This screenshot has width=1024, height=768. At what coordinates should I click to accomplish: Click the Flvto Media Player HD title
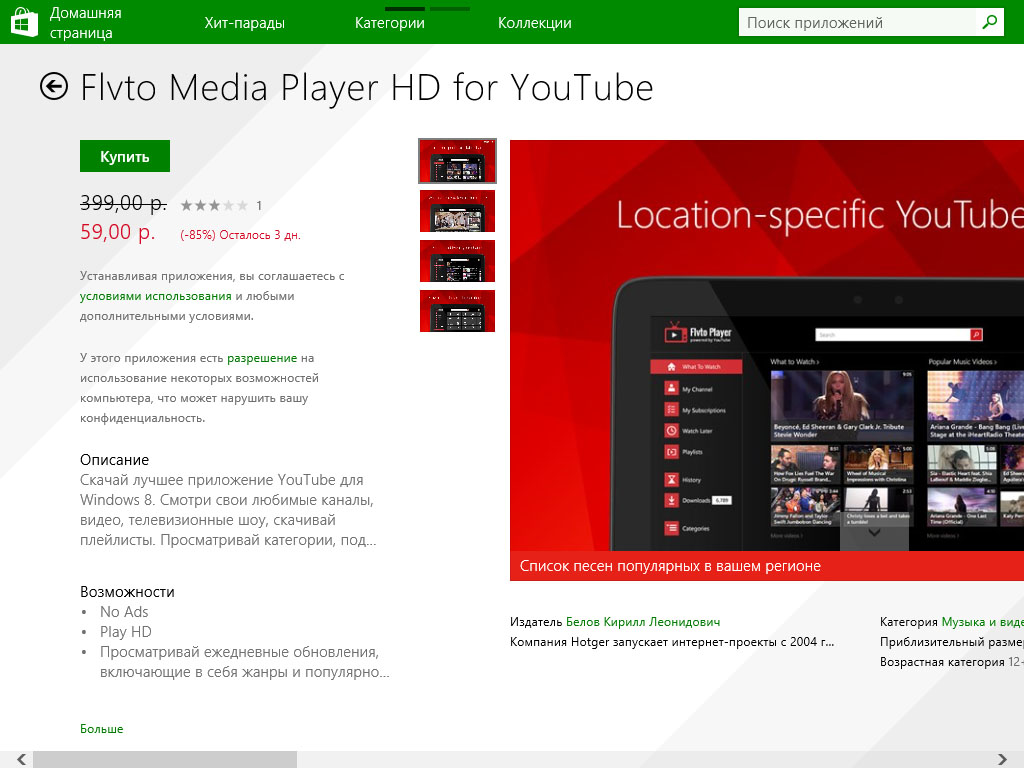366,88
